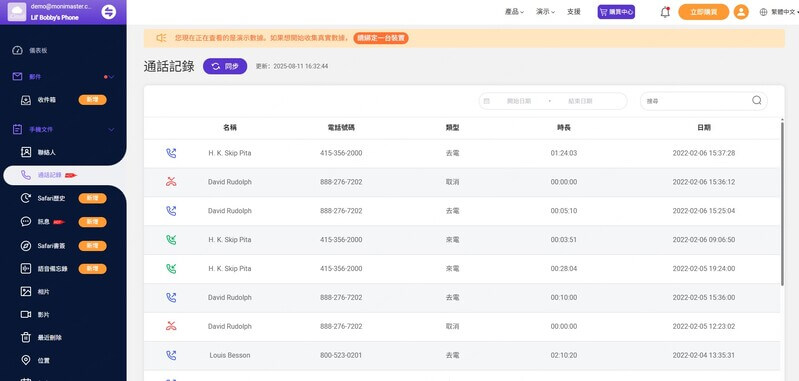This screenshot has height=381, width=799.
Task: Expand the 演示 dropdown in top navigation
Action: pos(545,12)
